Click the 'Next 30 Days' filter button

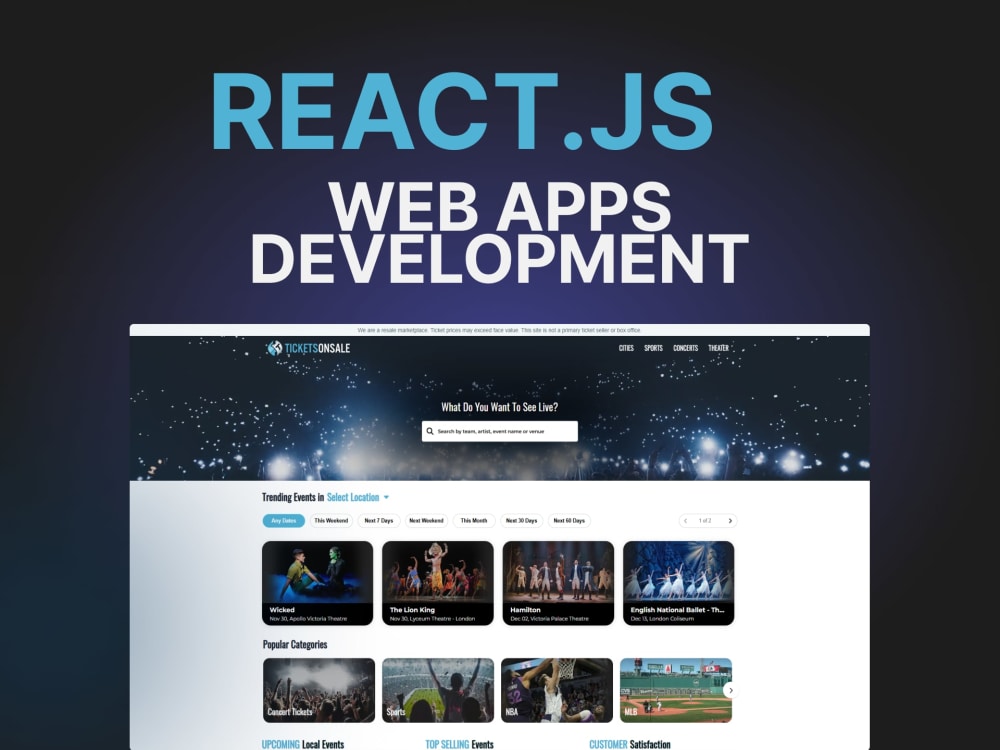pos(521,520)
